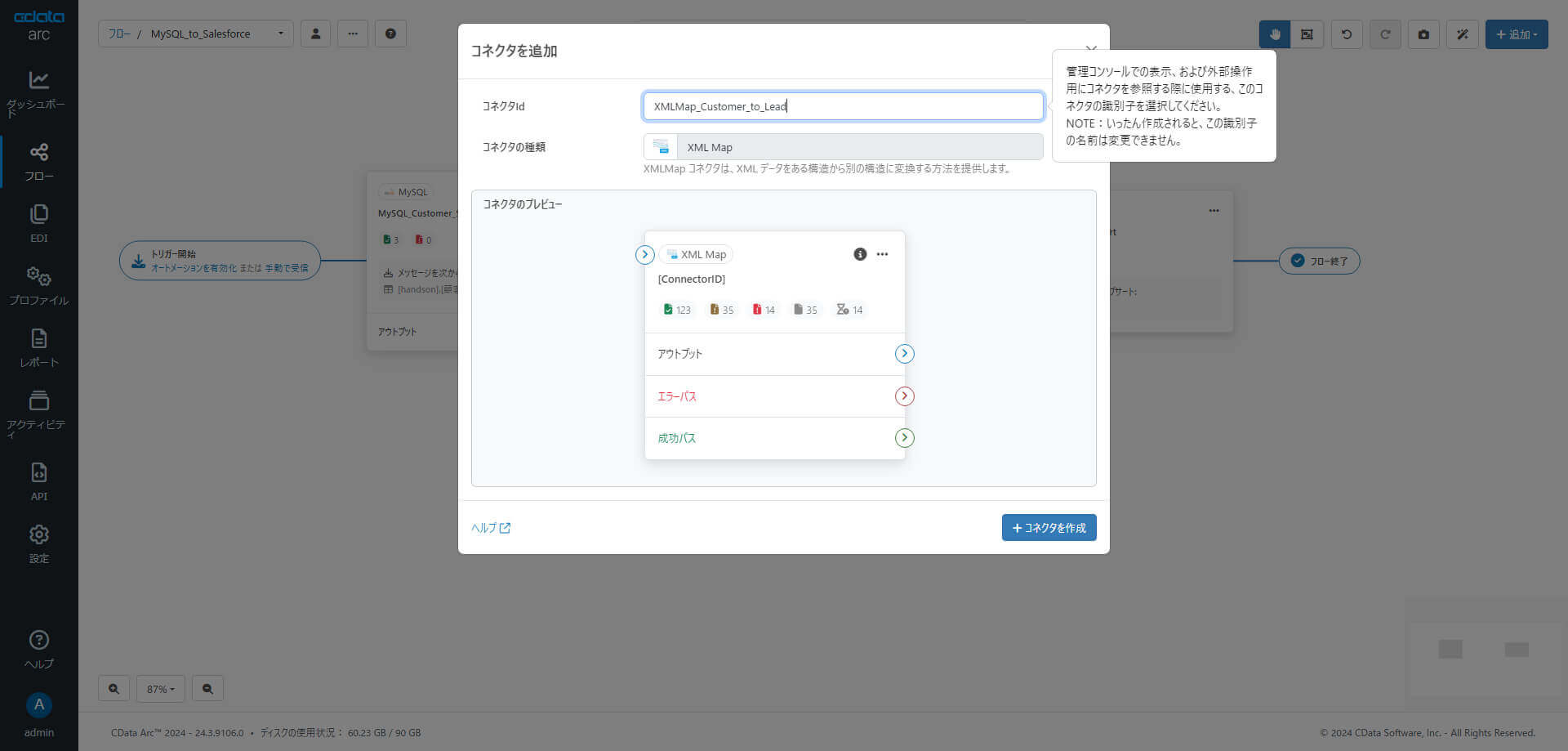This screenshot has height=751, width=1568.
Task: Open the ダッシュボード dashboard in sidebar
Action: pyautogui.click(x=38, y=93)
